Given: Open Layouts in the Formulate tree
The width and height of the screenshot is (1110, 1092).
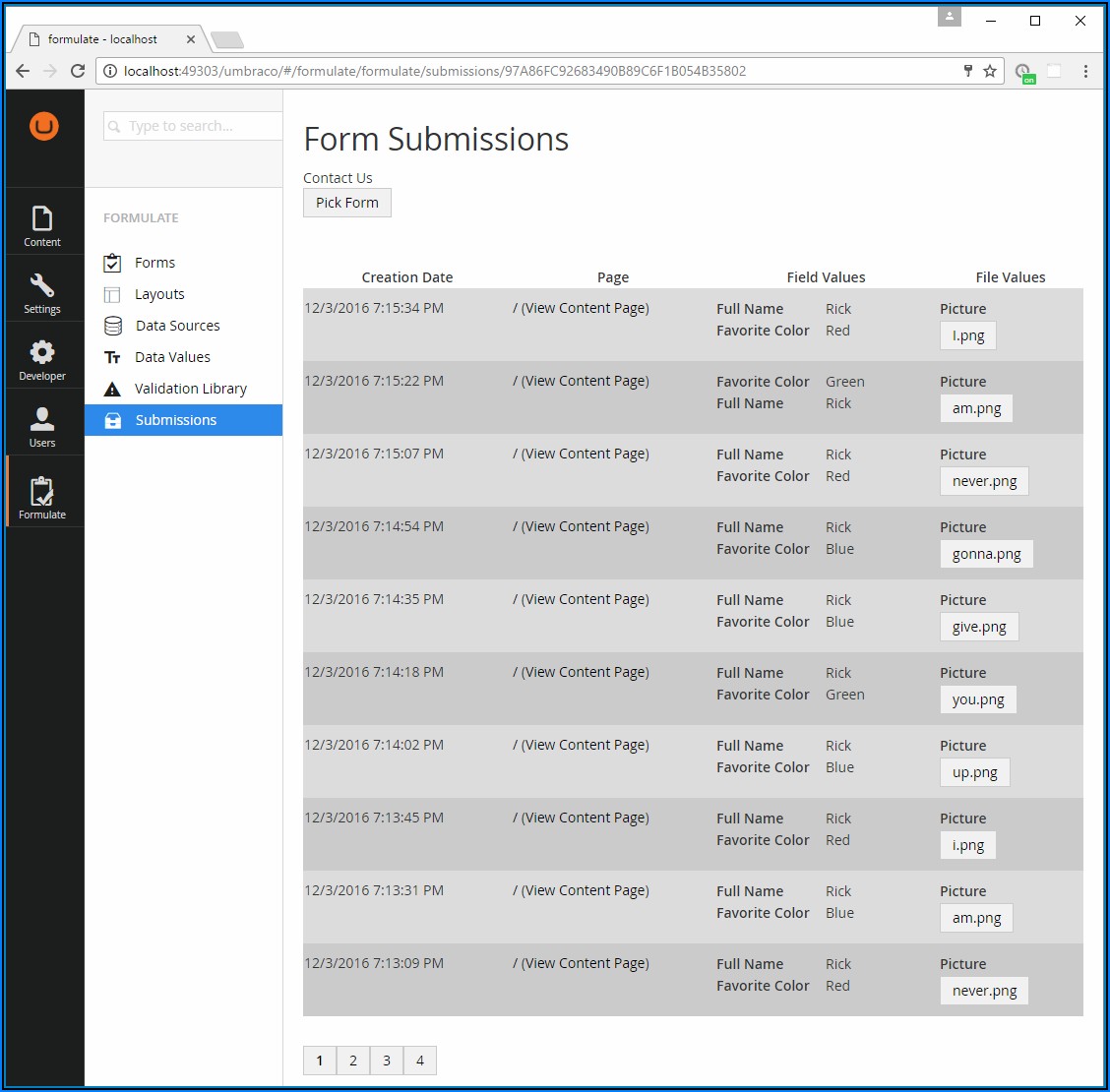Looking at the screenshot, I should pos(159,294).
